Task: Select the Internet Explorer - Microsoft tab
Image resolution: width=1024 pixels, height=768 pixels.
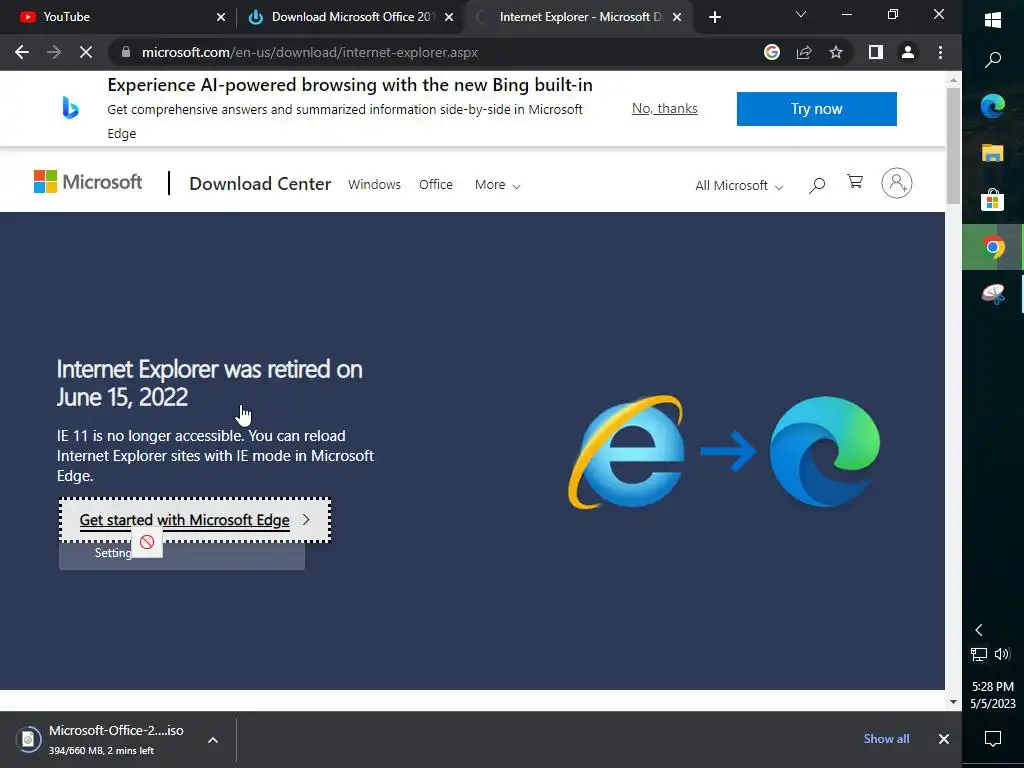Action: (579, 17)
